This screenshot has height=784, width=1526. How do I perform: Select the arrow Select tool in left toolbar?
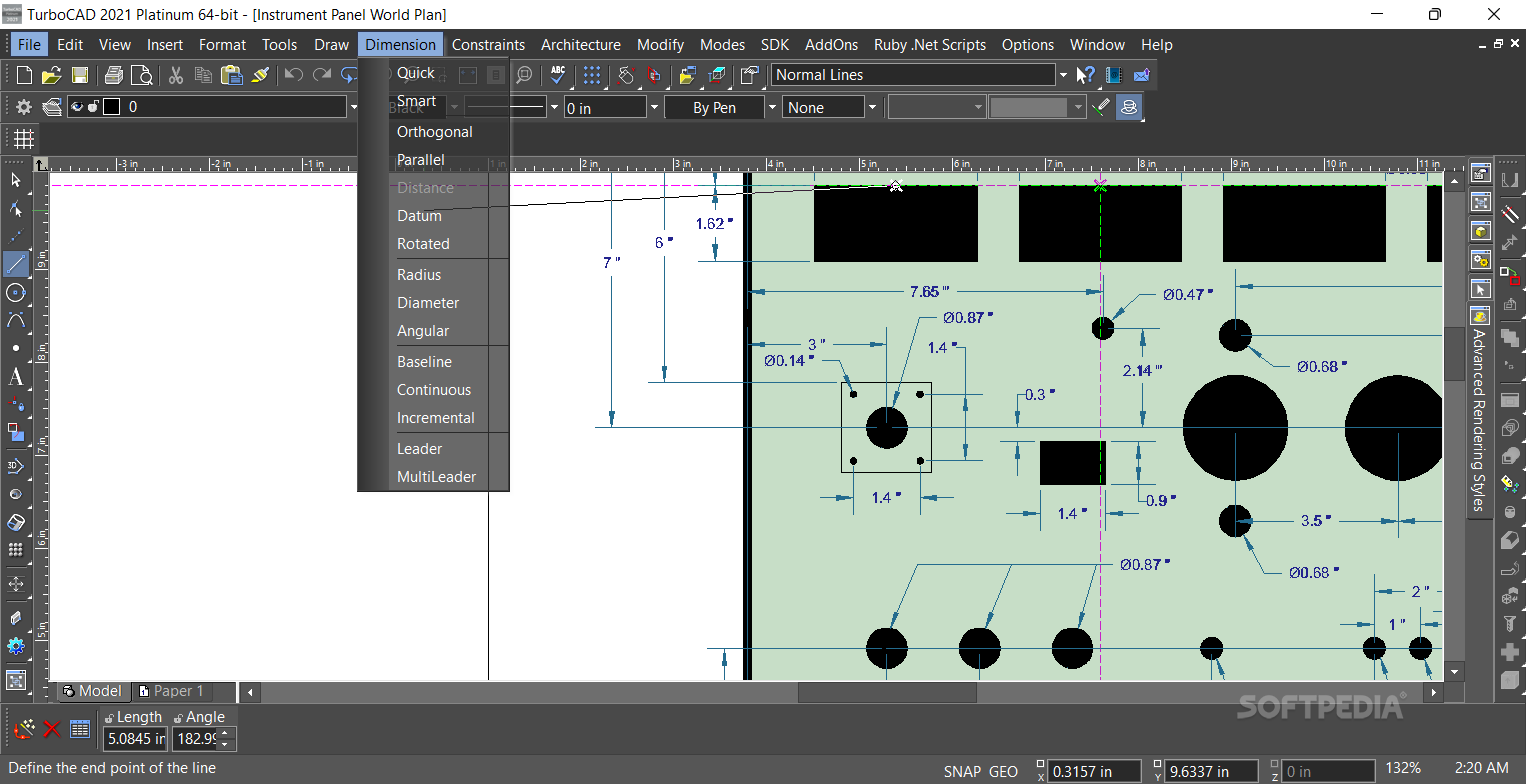pos(16,180)
